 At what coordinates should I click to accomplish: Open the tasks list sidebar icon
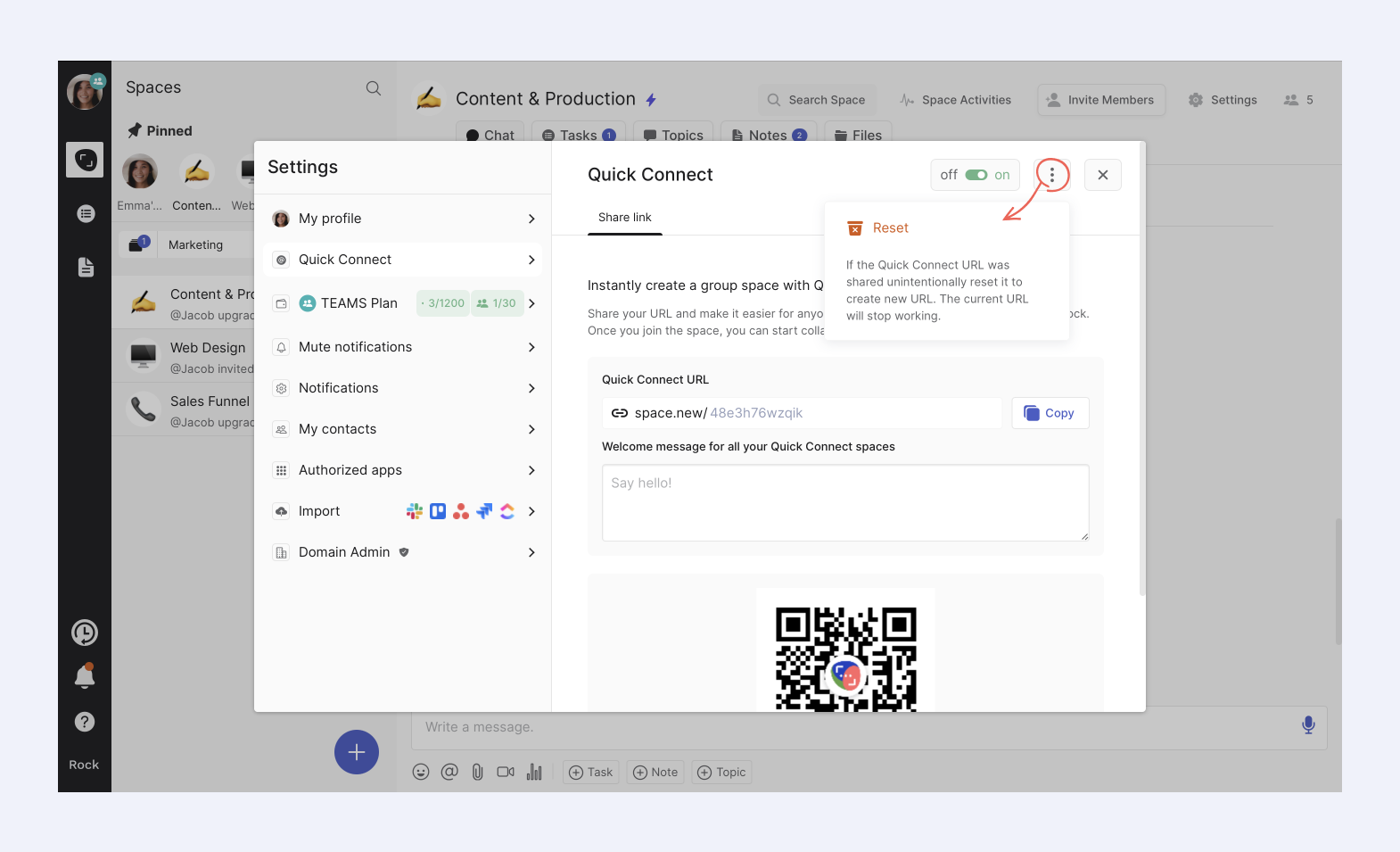(x=86, y=213)
